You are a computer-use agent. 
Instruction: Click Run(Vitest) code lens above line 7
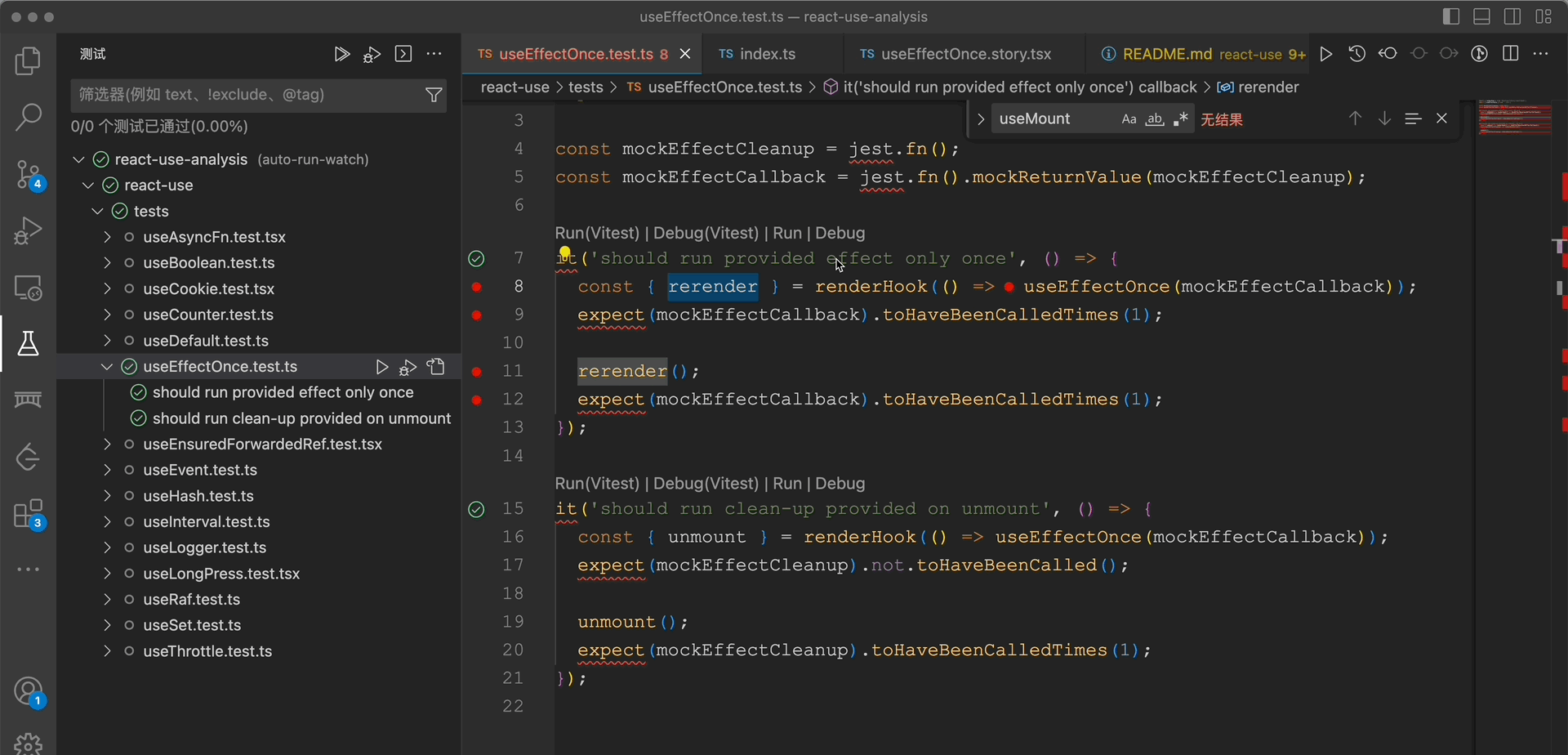click(596, 234)
